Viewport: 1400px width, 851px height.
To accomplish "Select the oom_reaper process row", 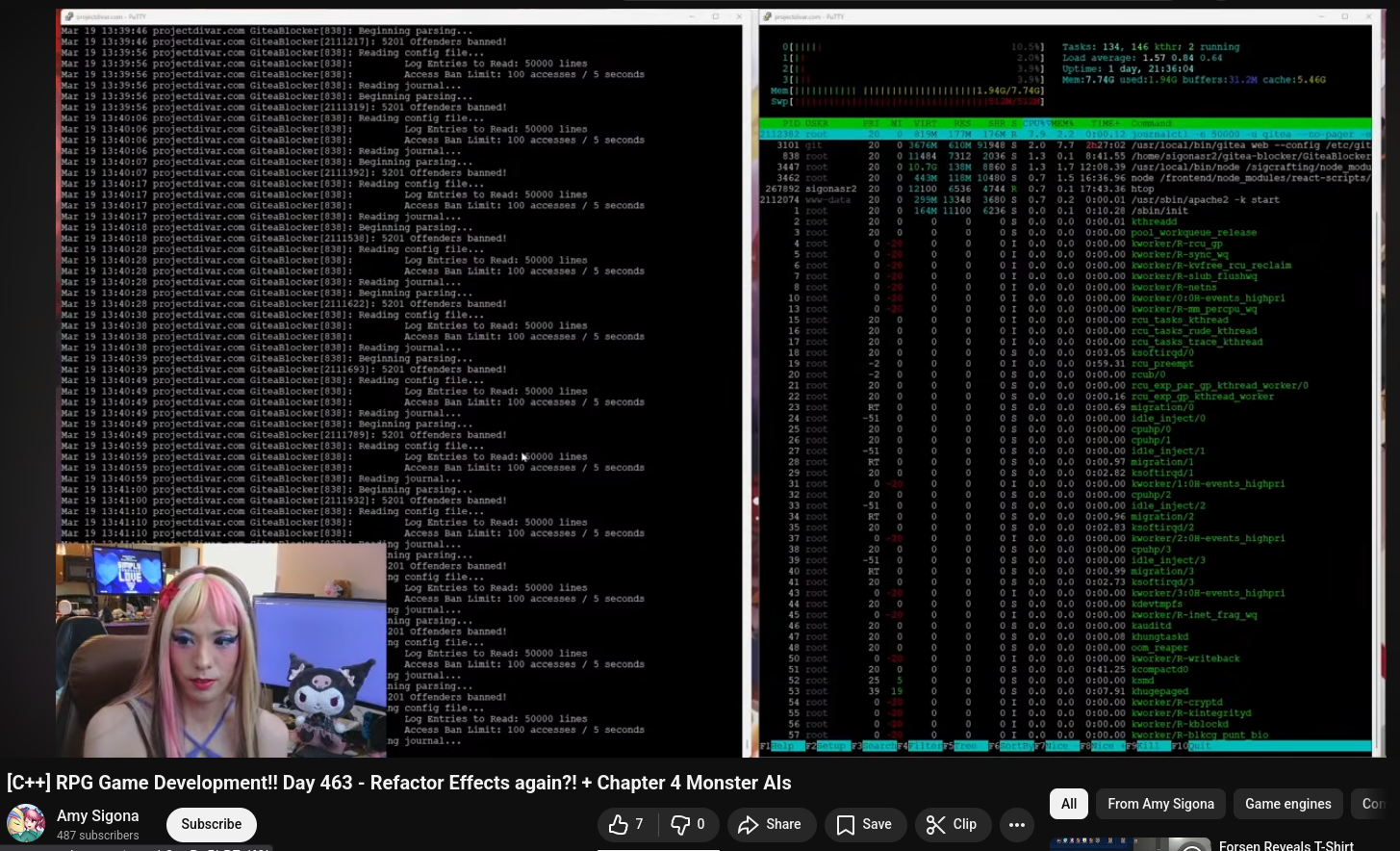I will pyautogui.click(x=1065, y=648).
